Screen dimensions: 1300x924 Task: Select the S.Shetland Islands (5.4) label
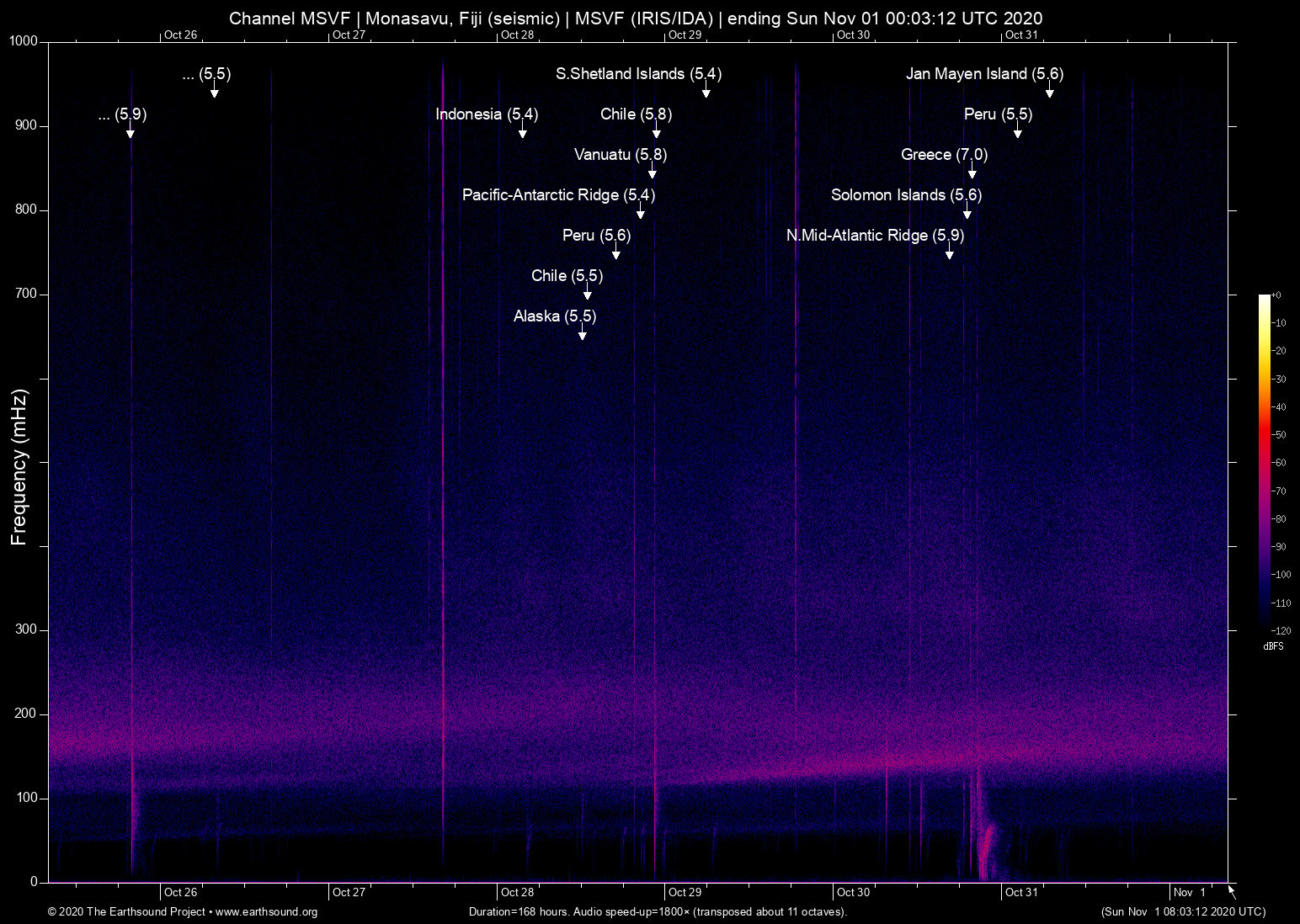coord(638,74)
